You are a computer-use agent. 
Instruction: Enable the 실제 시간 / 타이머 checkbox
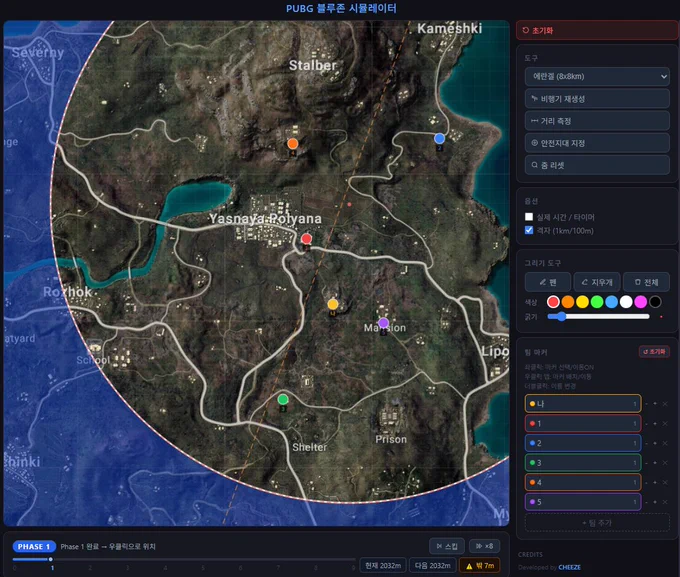pyautogui.click(x=529, y=216)
